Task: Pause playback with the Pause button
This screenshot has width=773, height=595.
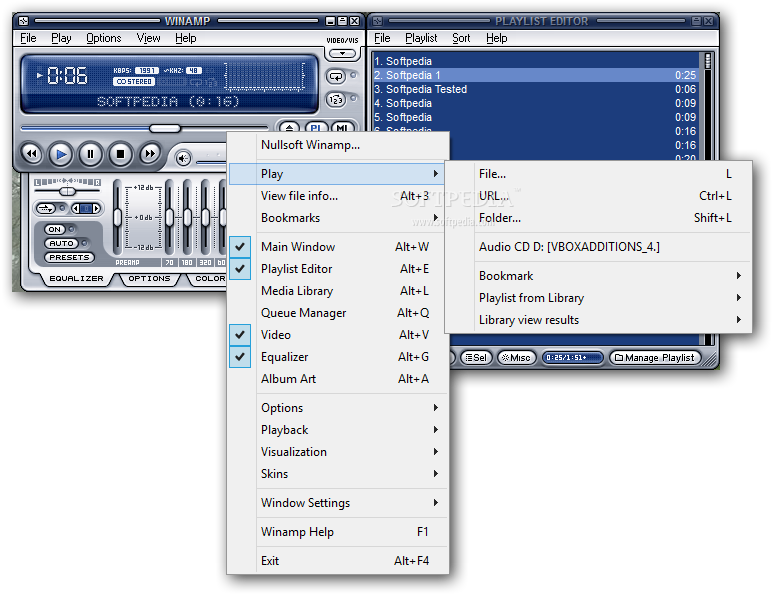Action: [x=90, y=154]
